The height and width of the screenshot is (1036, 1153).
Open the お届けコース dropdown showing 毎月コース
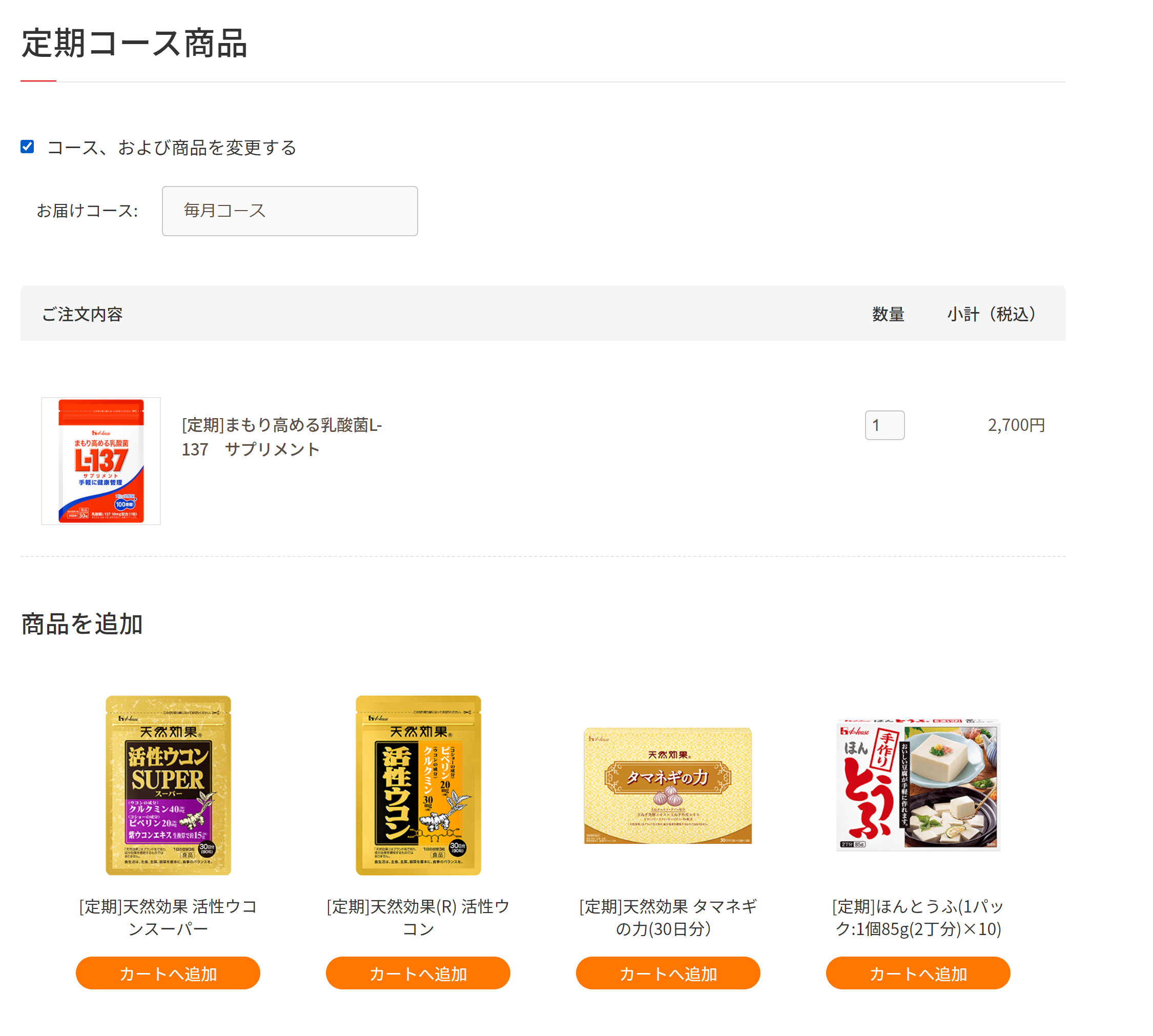click(x=290, y=211)
